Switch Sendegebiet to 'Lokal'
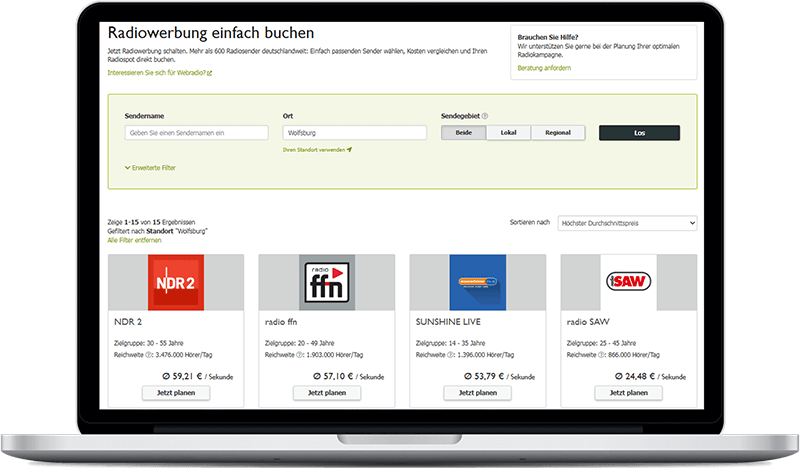800x468 pixels. point(508,133)
